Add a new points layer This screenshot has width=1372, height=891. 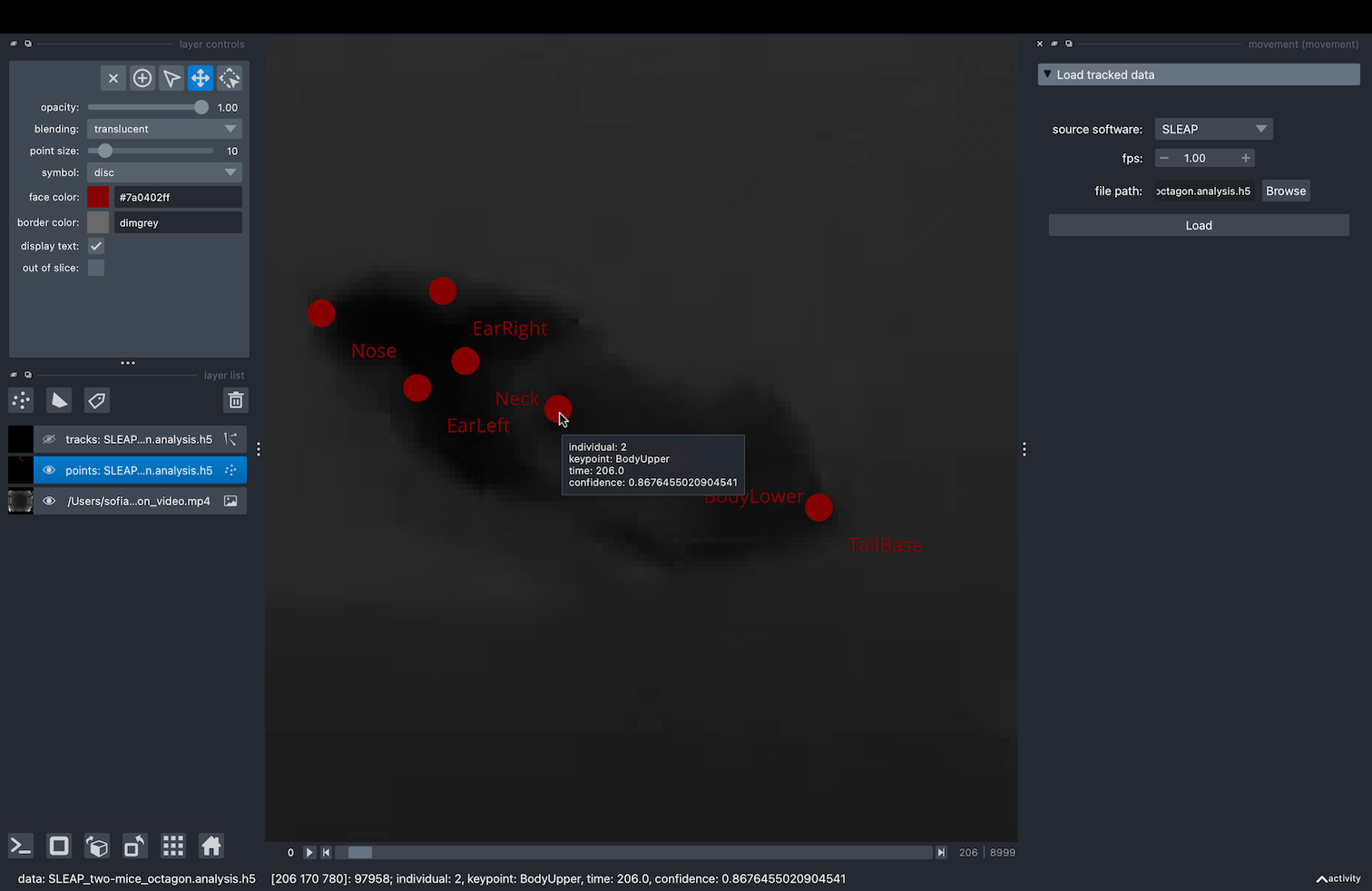point(20,400)
